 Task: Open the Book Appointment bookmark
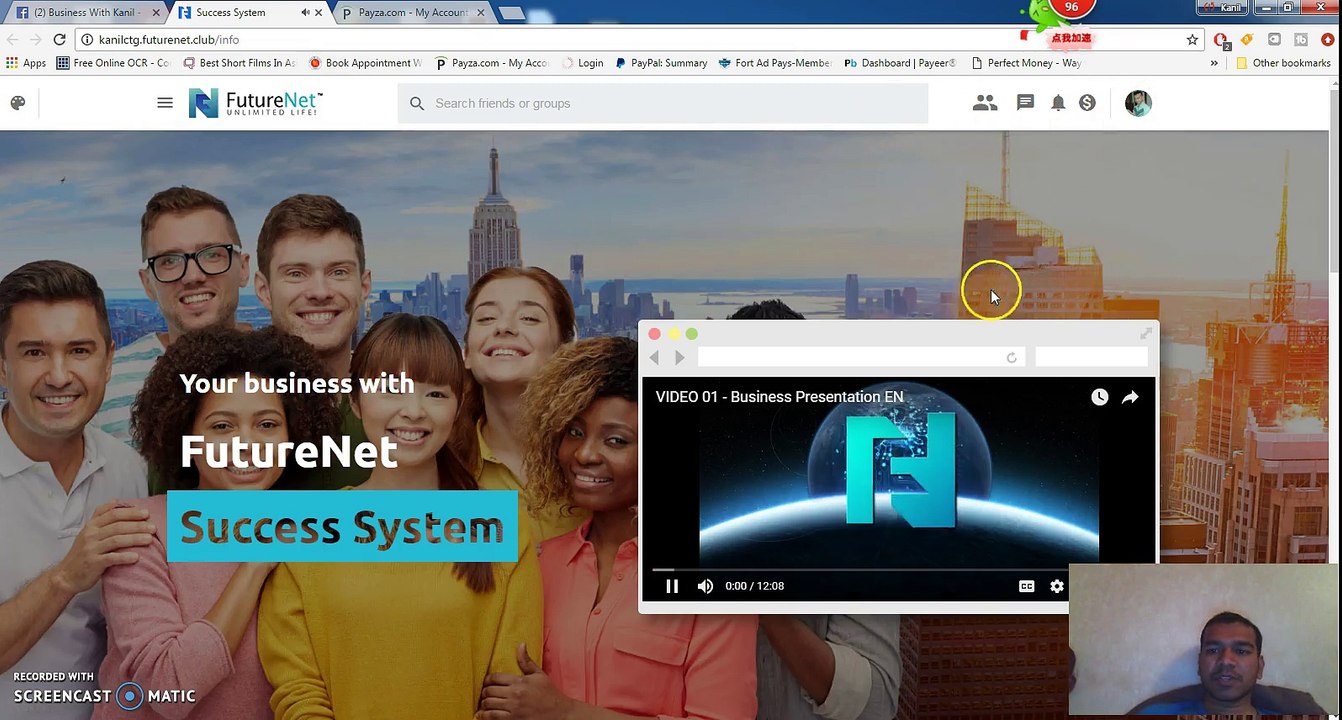point(365,62)
